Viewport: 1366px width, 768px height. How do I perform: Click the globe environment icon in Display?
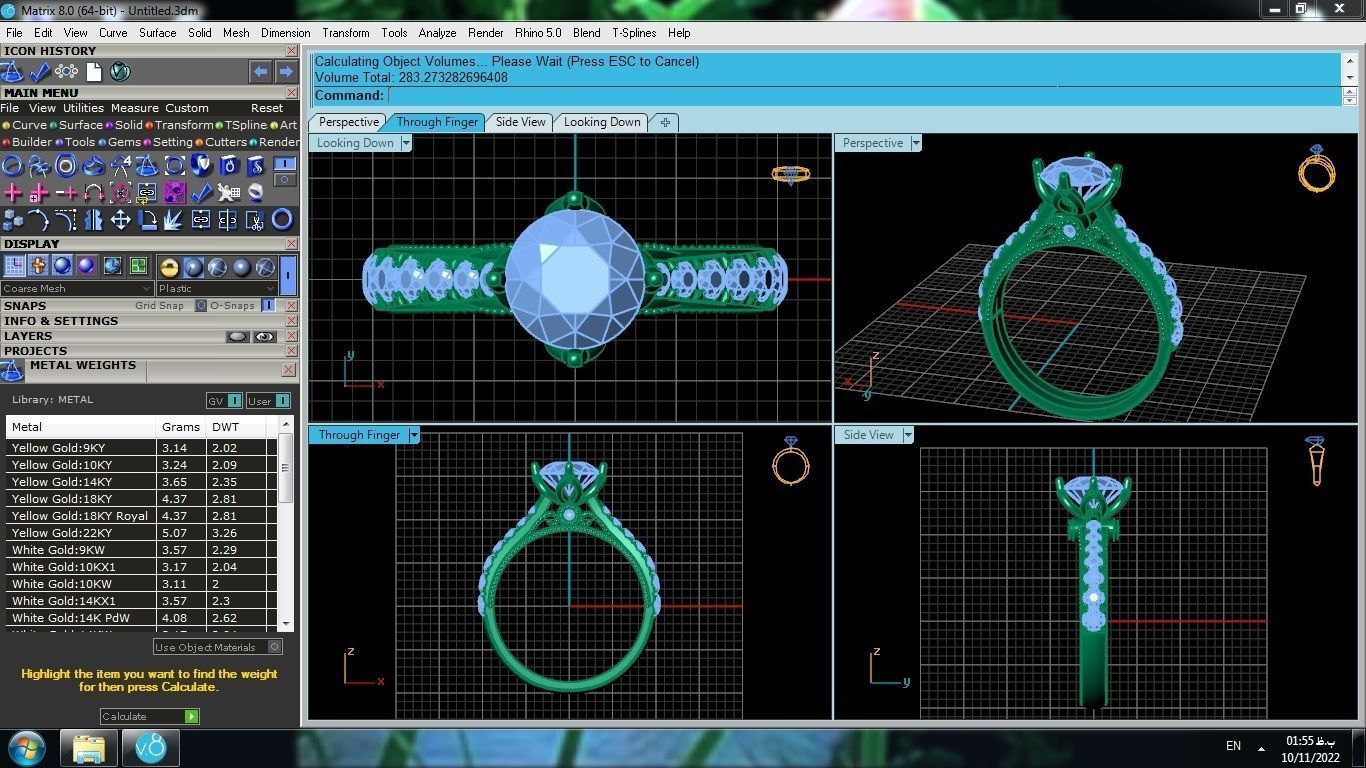tap(112, 265)
